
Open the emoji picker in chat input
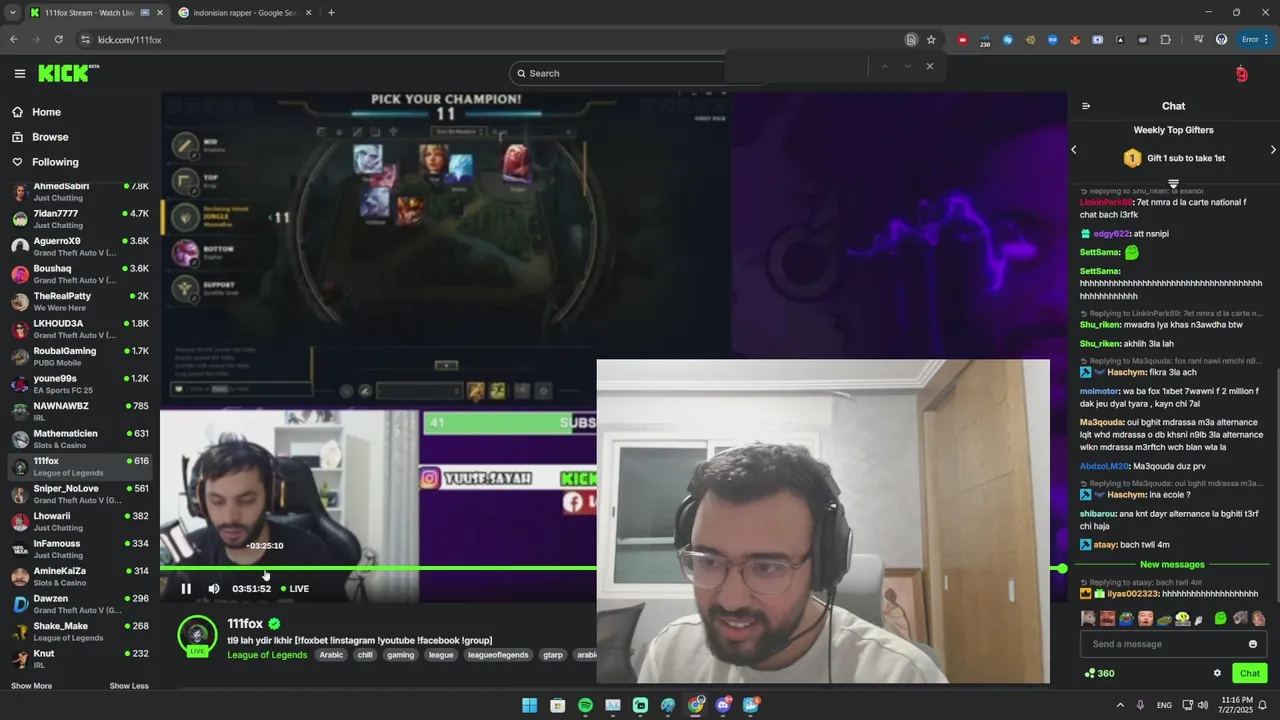click(x=1253, y=644)
